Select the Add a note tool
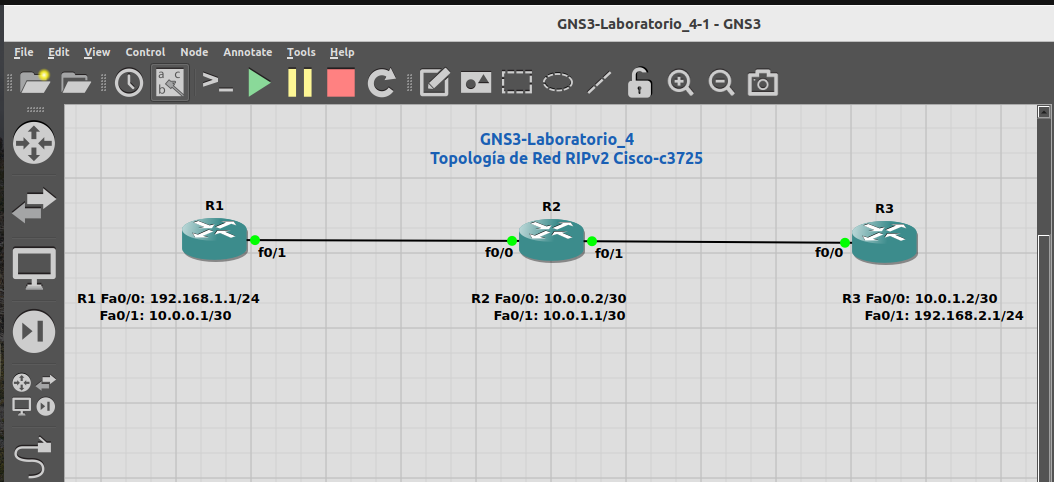 point(434,83)
